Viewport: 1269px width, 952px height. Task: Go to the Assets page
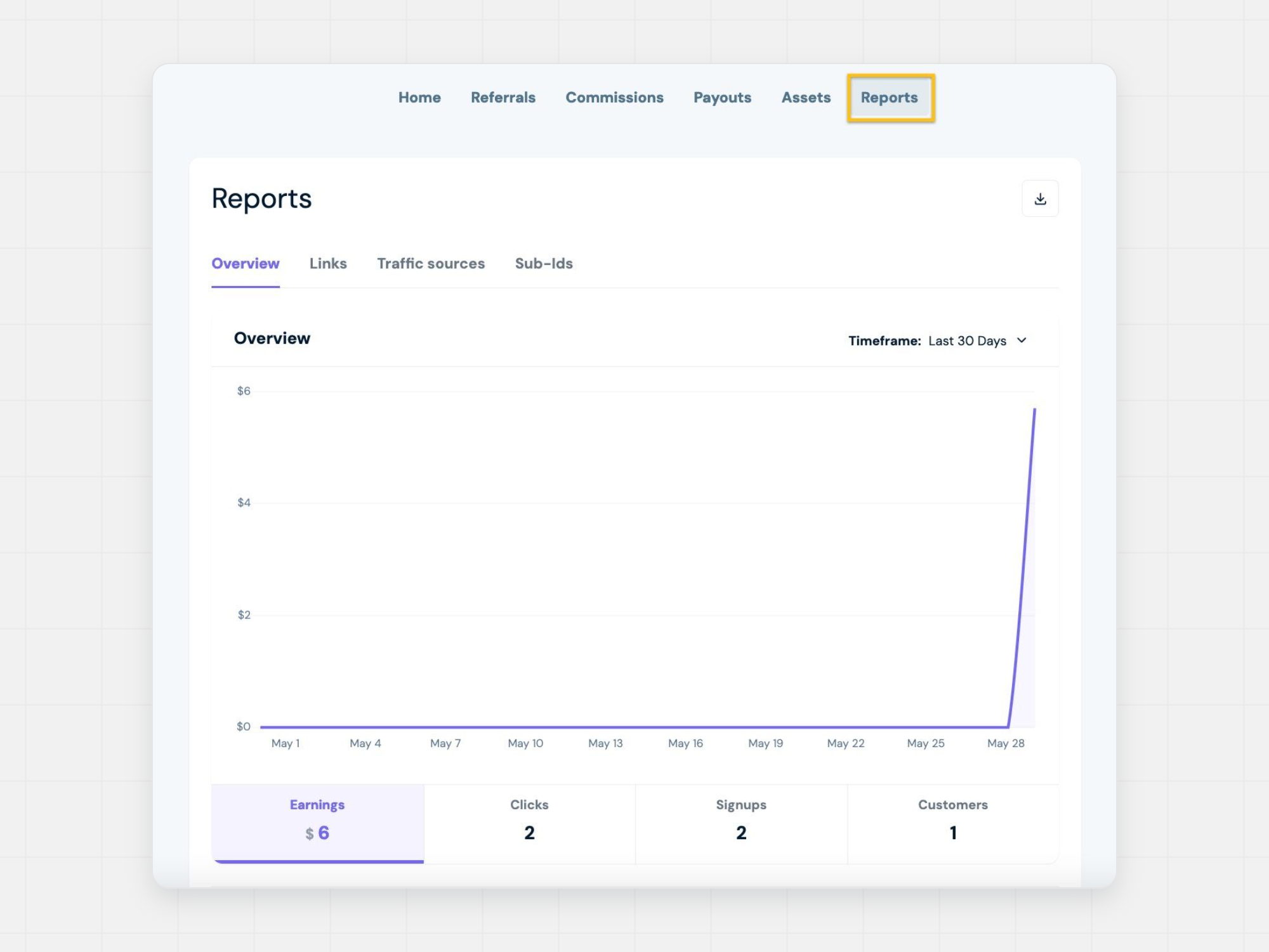tap(806, 98)
